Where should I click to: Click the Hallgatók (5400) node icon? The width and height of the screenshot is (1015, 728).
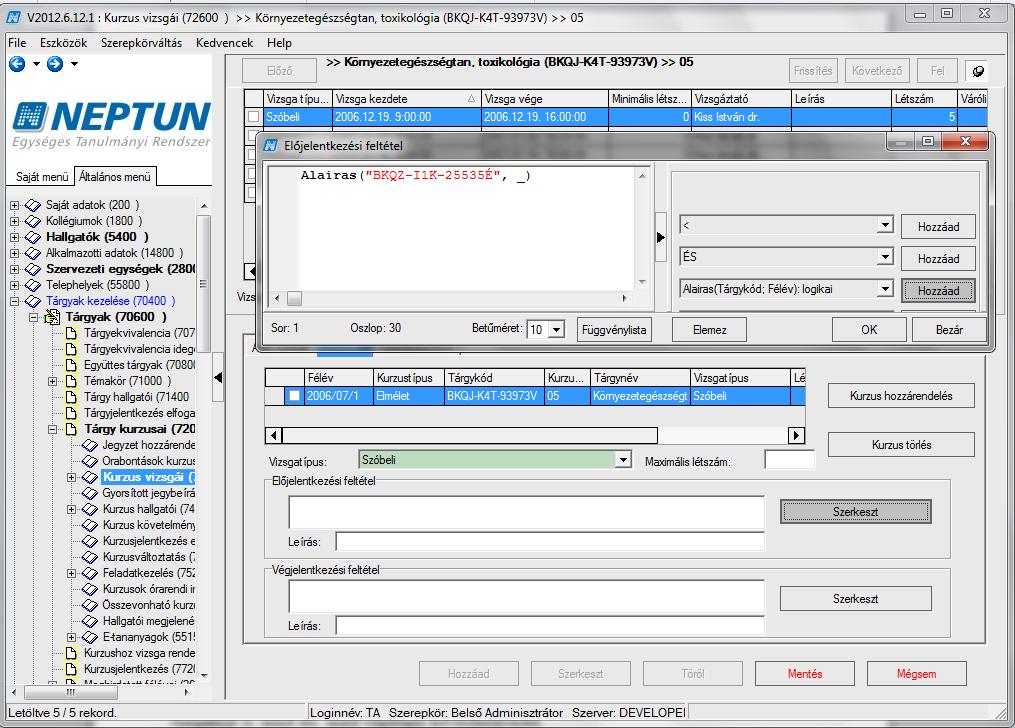point(33,237)
